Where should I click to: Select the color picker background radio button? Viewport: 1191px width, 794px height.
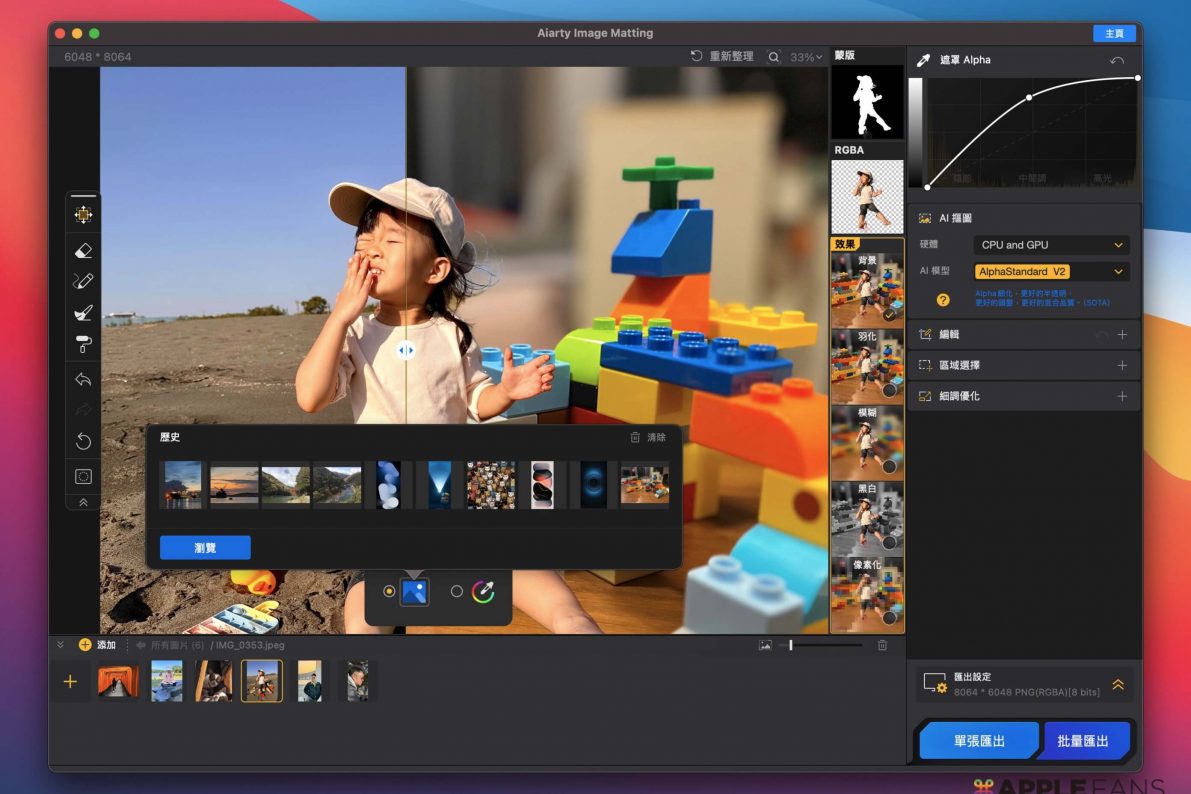[x=457, y=592]
